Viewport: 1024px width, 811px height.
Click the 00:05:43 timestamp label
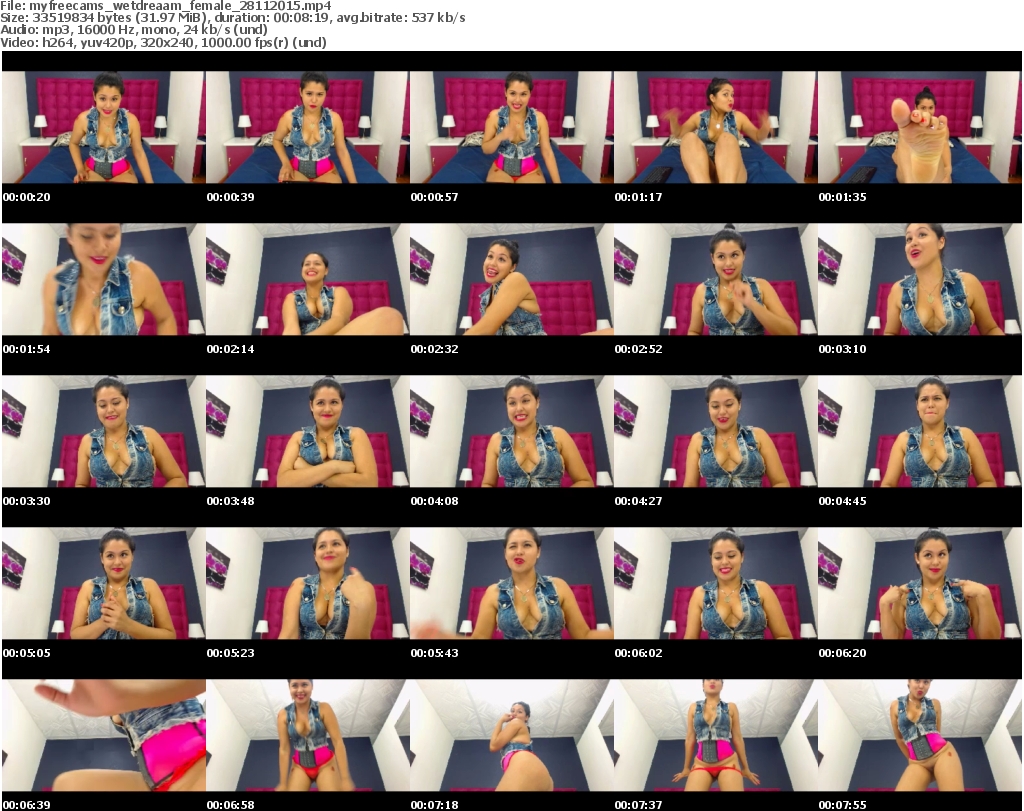click(434, 653)
